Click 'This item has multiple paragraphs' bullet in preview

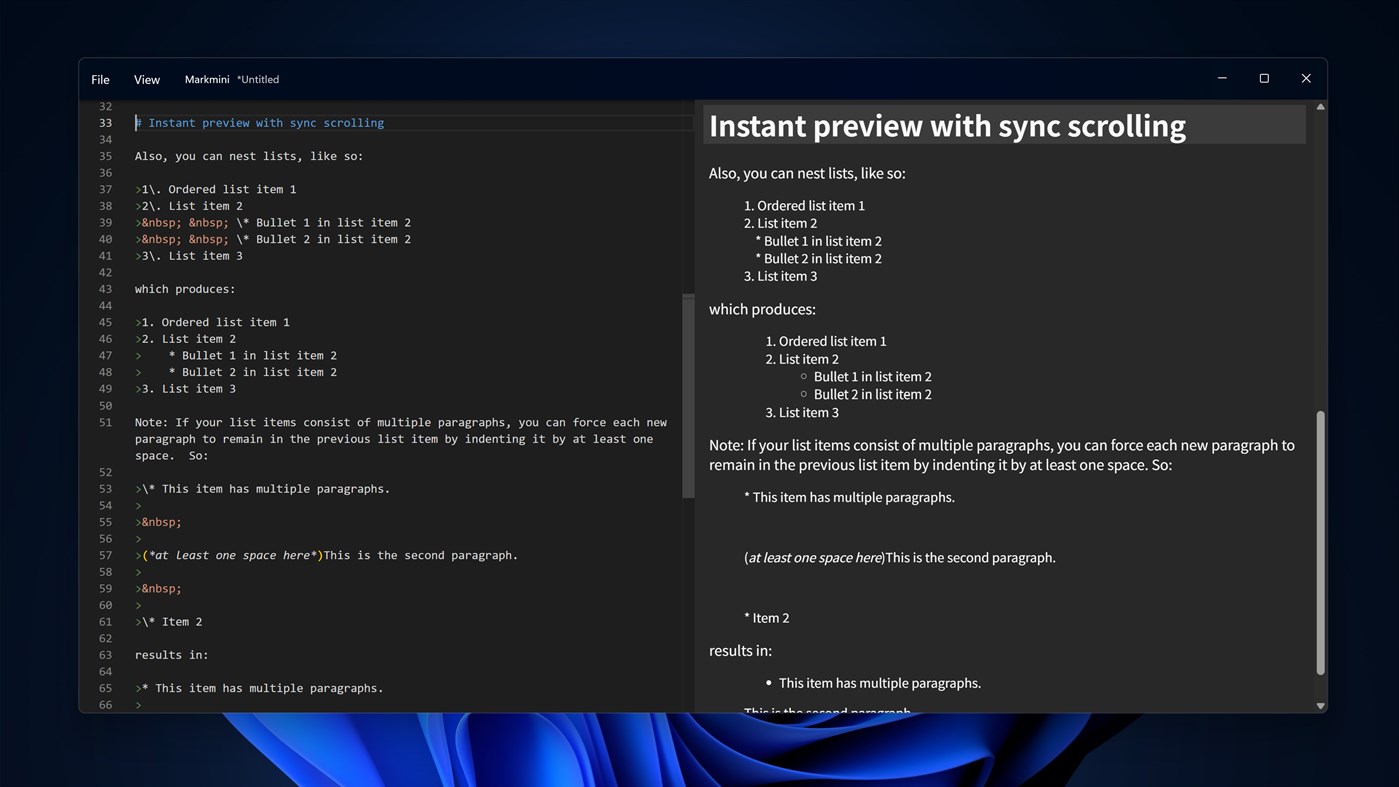click(879, 683)
